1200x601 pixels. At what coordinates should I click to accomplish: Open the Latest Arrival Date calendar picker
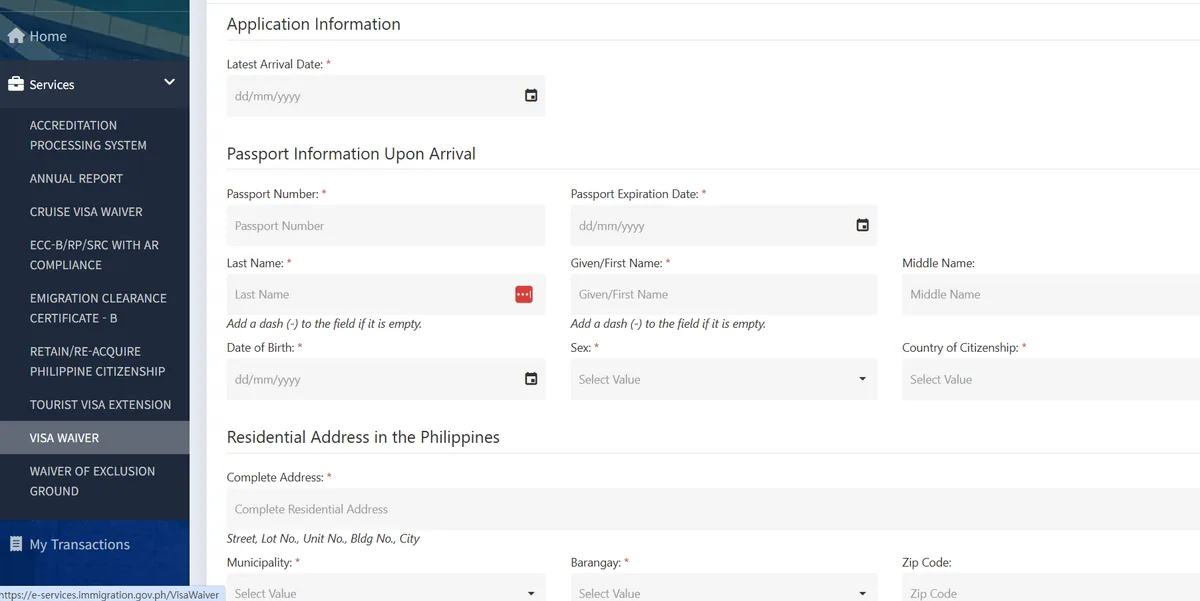531,96
